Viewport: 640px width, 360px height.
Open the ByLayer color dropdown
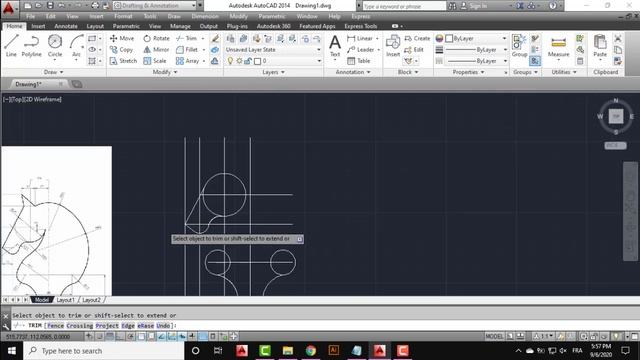tap(504, 38)
